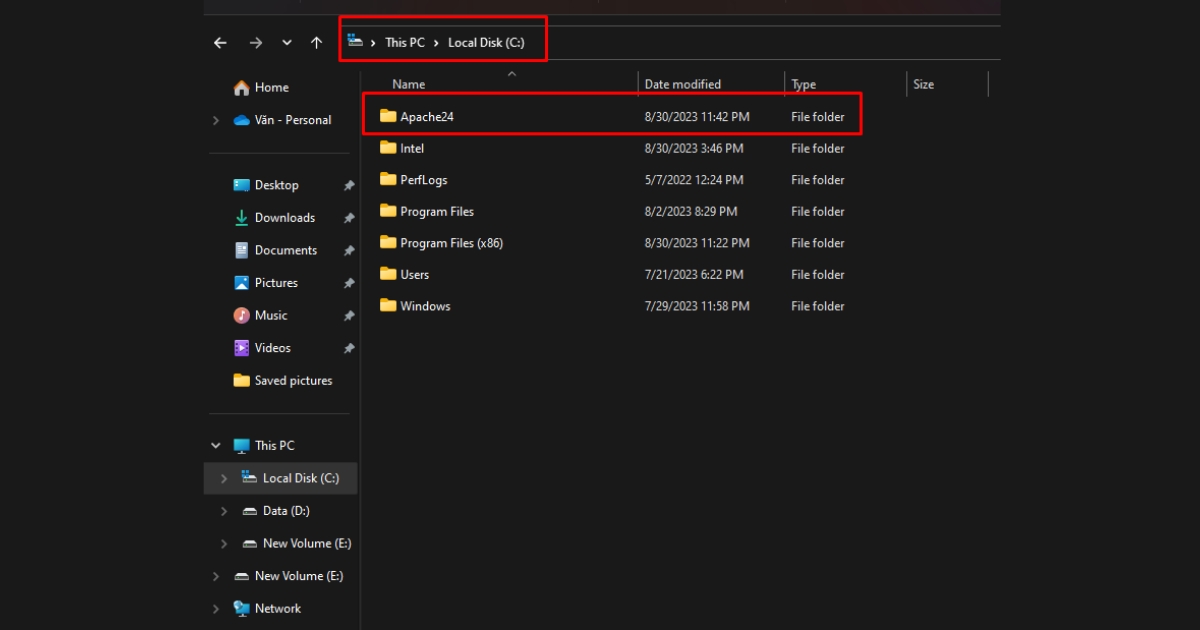
Task: Open the recent locations dropdown chevron
Action: click(x=287, y=43)
